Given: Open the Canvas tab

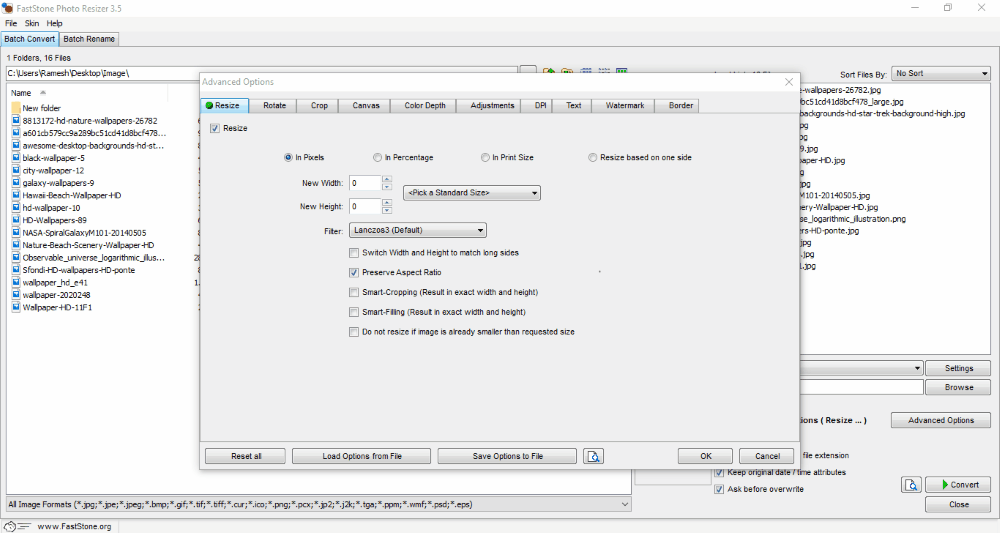Looking at the screenshot, I should coord(365,105).
